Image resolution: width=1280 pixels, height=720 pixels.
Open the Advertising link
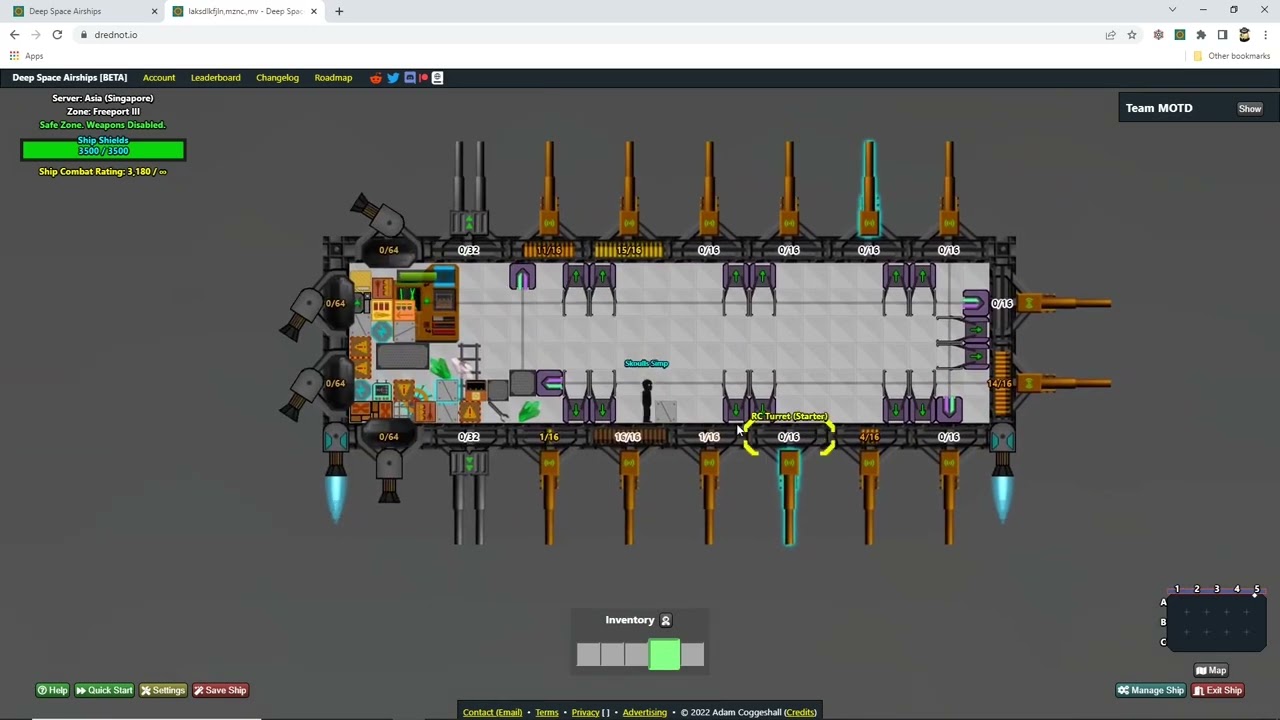[645, 712]
